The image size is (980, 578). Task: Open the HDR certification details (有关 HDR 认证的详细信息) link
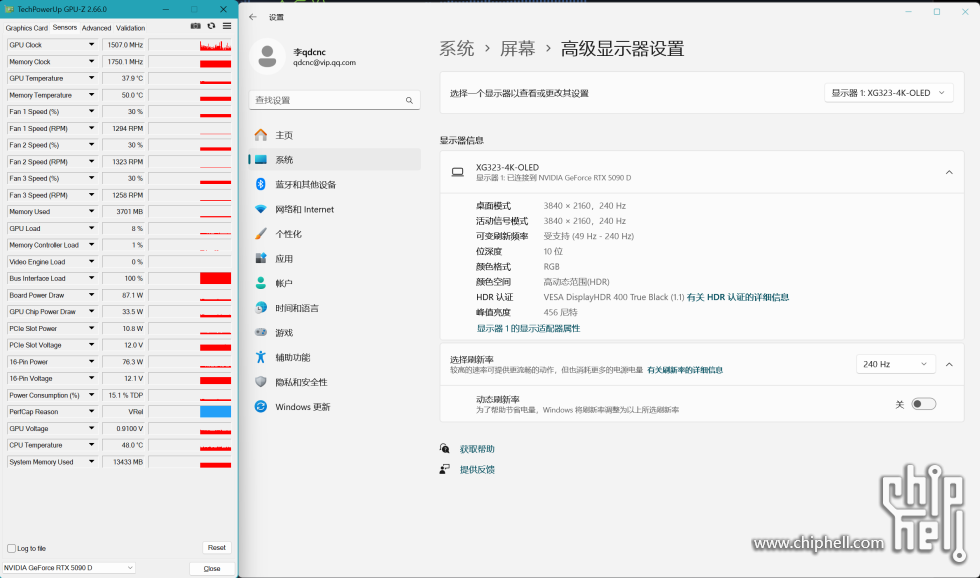[738, 297]
